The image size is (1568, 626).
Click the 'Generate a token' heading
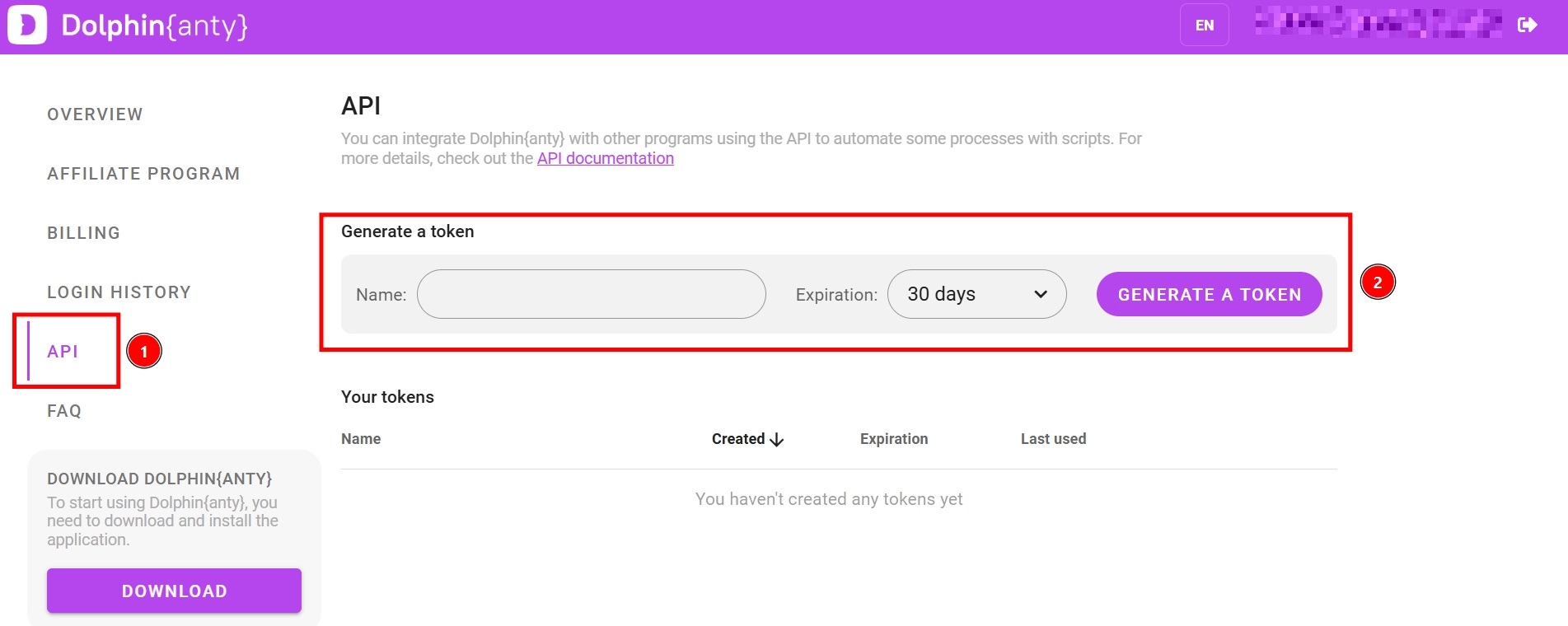coord(408,231)
